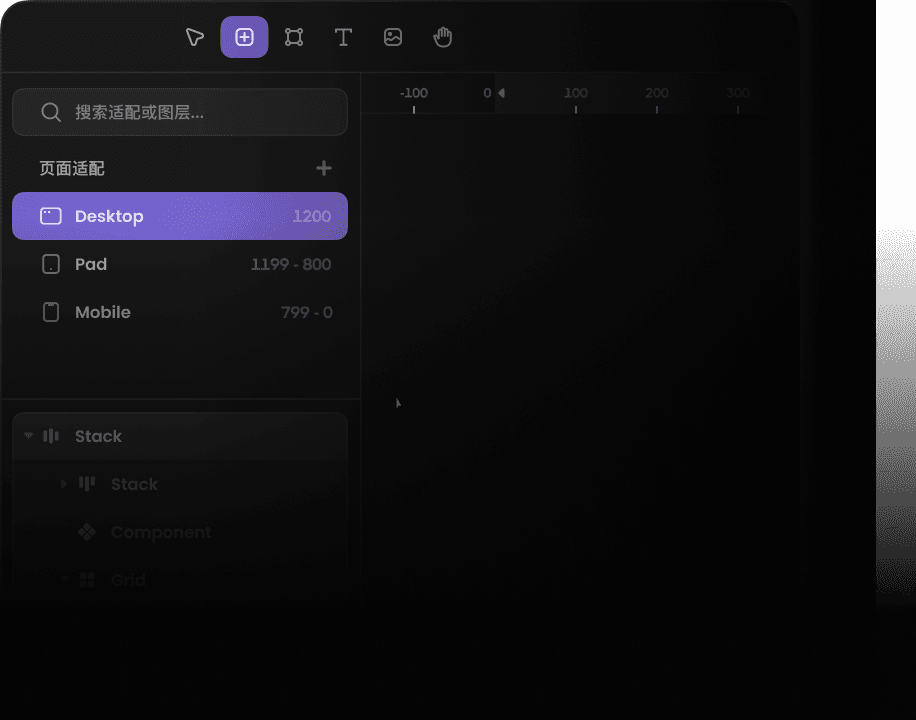Image resolution: width=916 pixels, height=720 pixels.
Task: Click the 页面适配 section header
Action: (72, 169)
